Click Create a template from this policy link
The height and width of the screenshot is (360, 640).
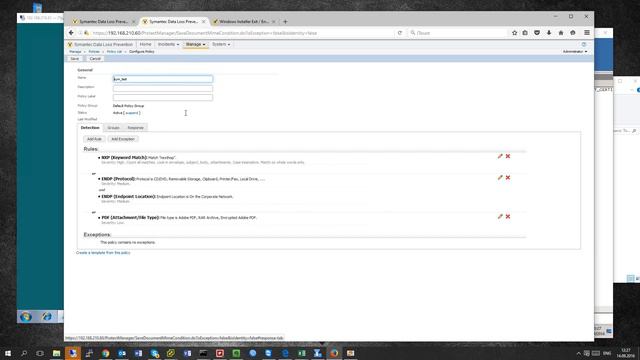coord(103,253)
